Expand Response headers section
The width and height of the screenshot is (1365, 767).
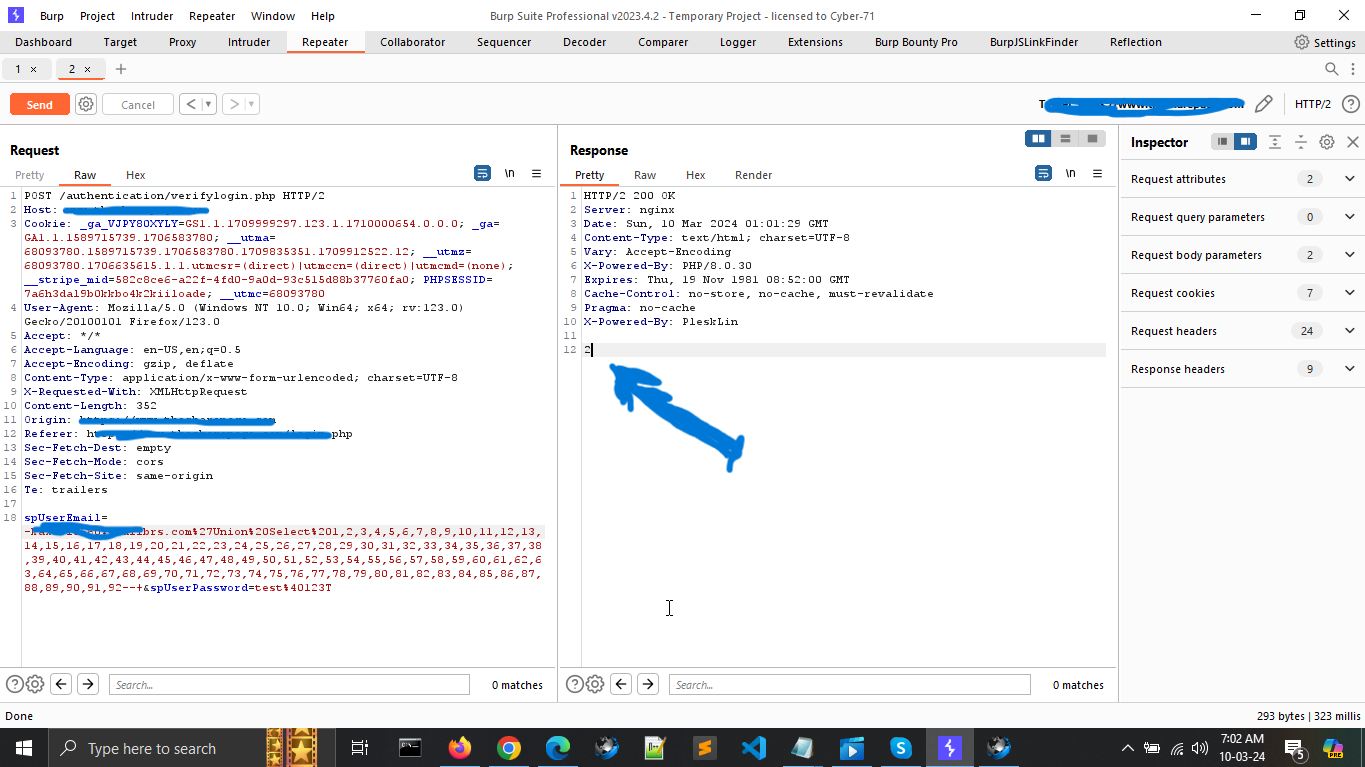tap(1349, 369)
